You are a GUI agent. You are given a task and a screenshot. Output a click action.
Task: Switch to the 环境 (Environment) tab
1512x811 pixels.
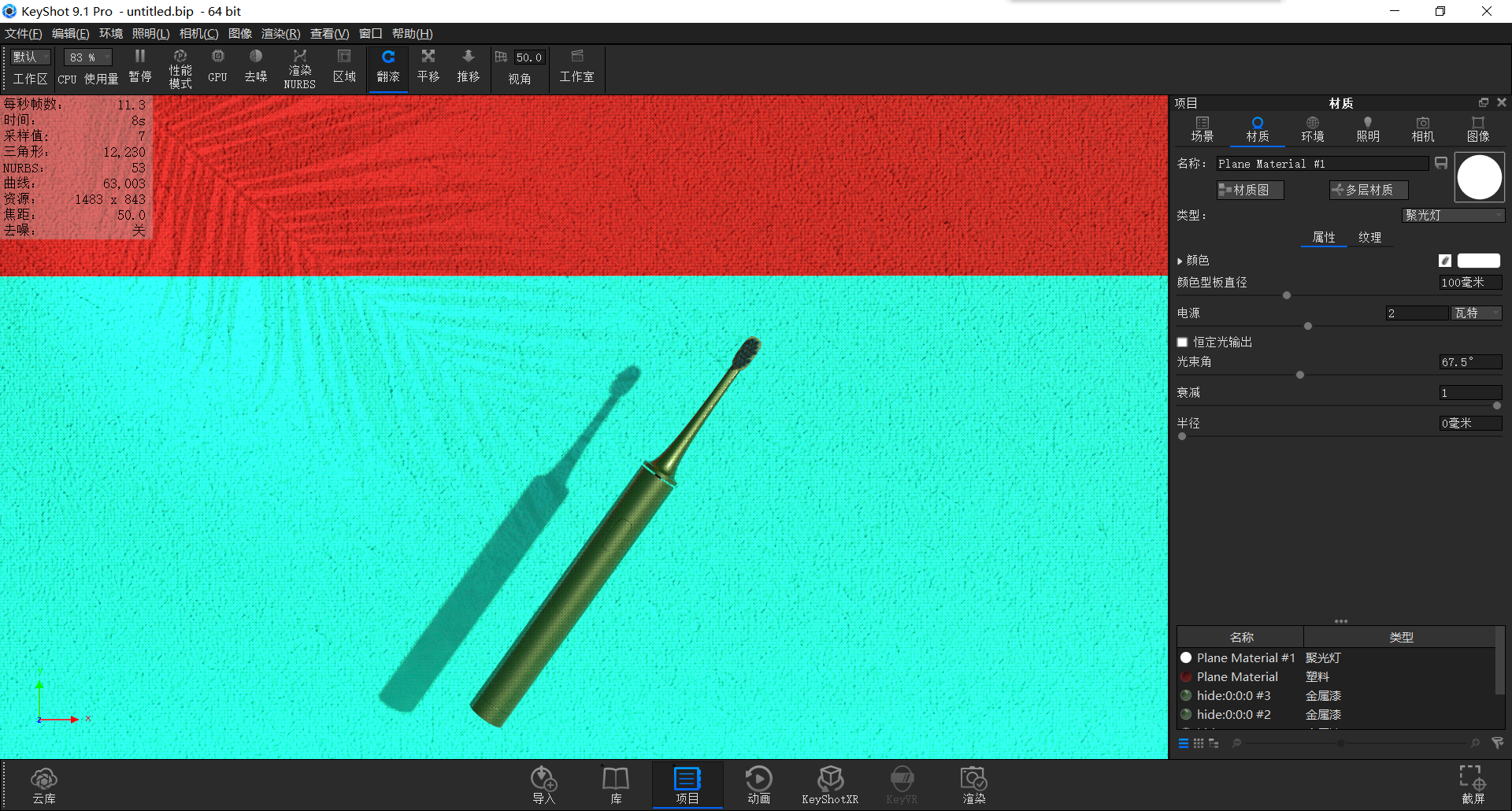pos(1312,128)
